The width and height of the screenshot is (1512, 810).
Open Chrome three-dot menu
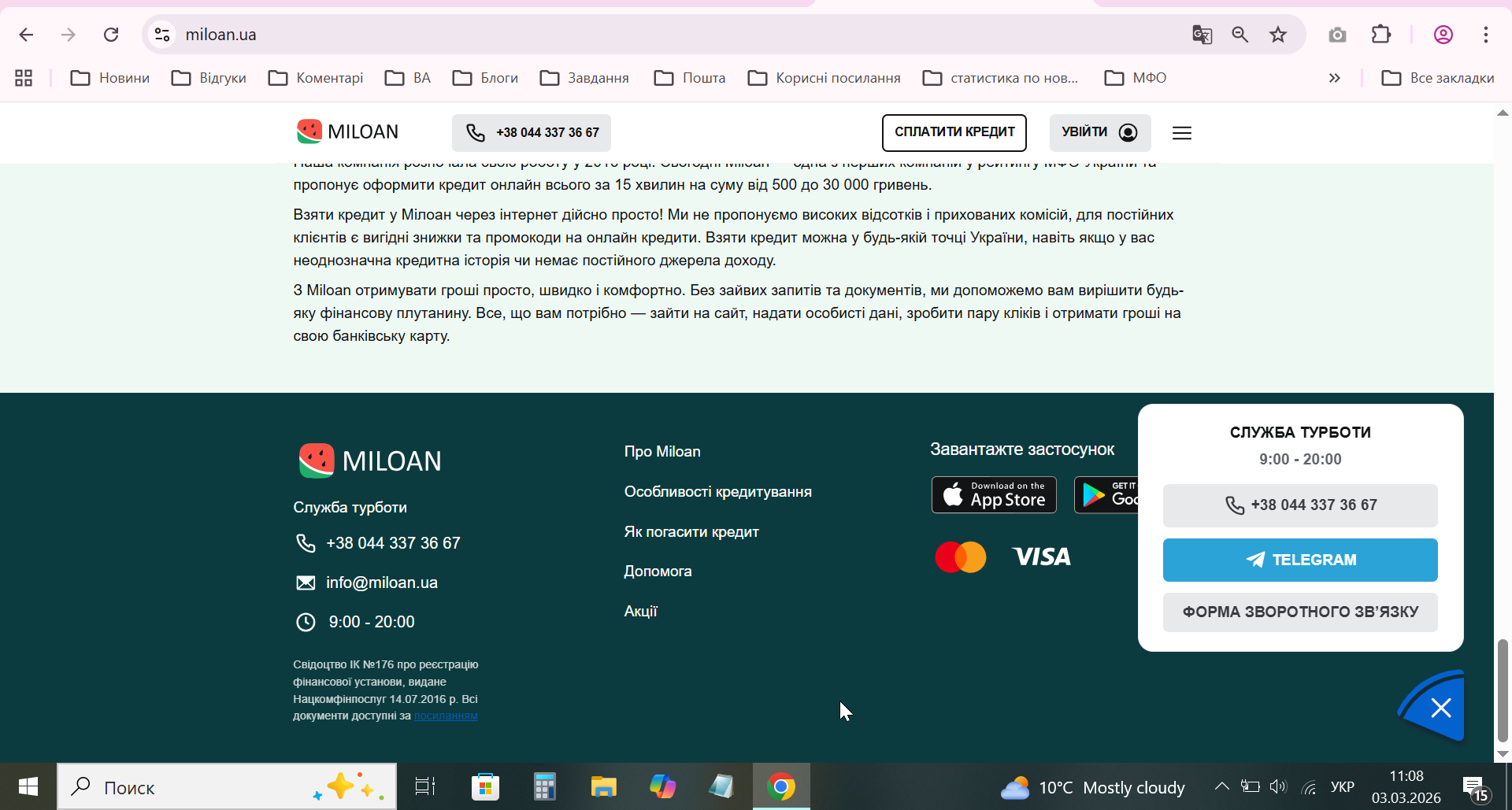[1486, 35]
